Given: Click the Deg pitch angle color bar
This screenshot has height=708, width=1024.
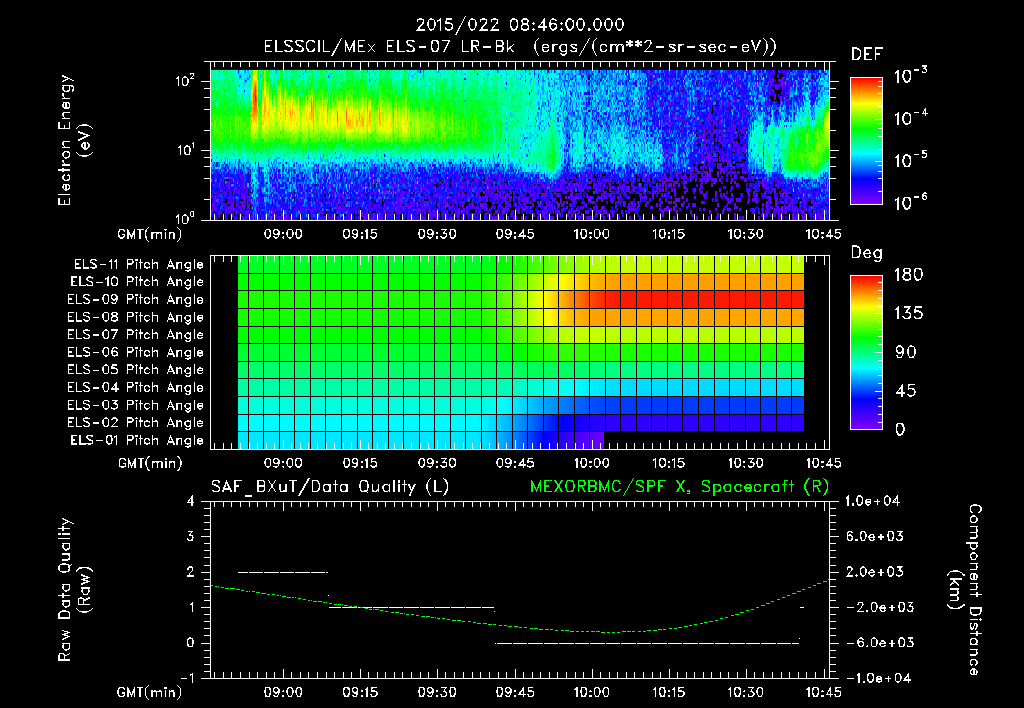Looking at the screenshot, I should [866, 352].
